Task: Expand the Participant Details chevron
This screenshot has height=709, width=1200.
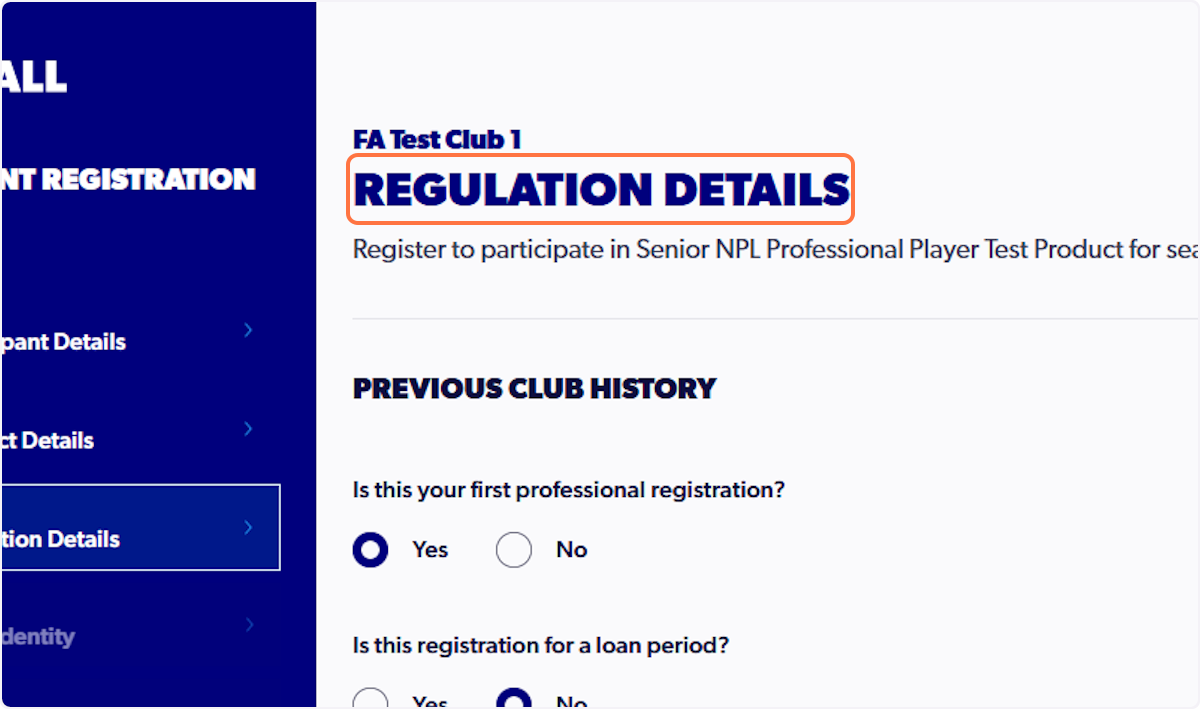Action: 247,330
